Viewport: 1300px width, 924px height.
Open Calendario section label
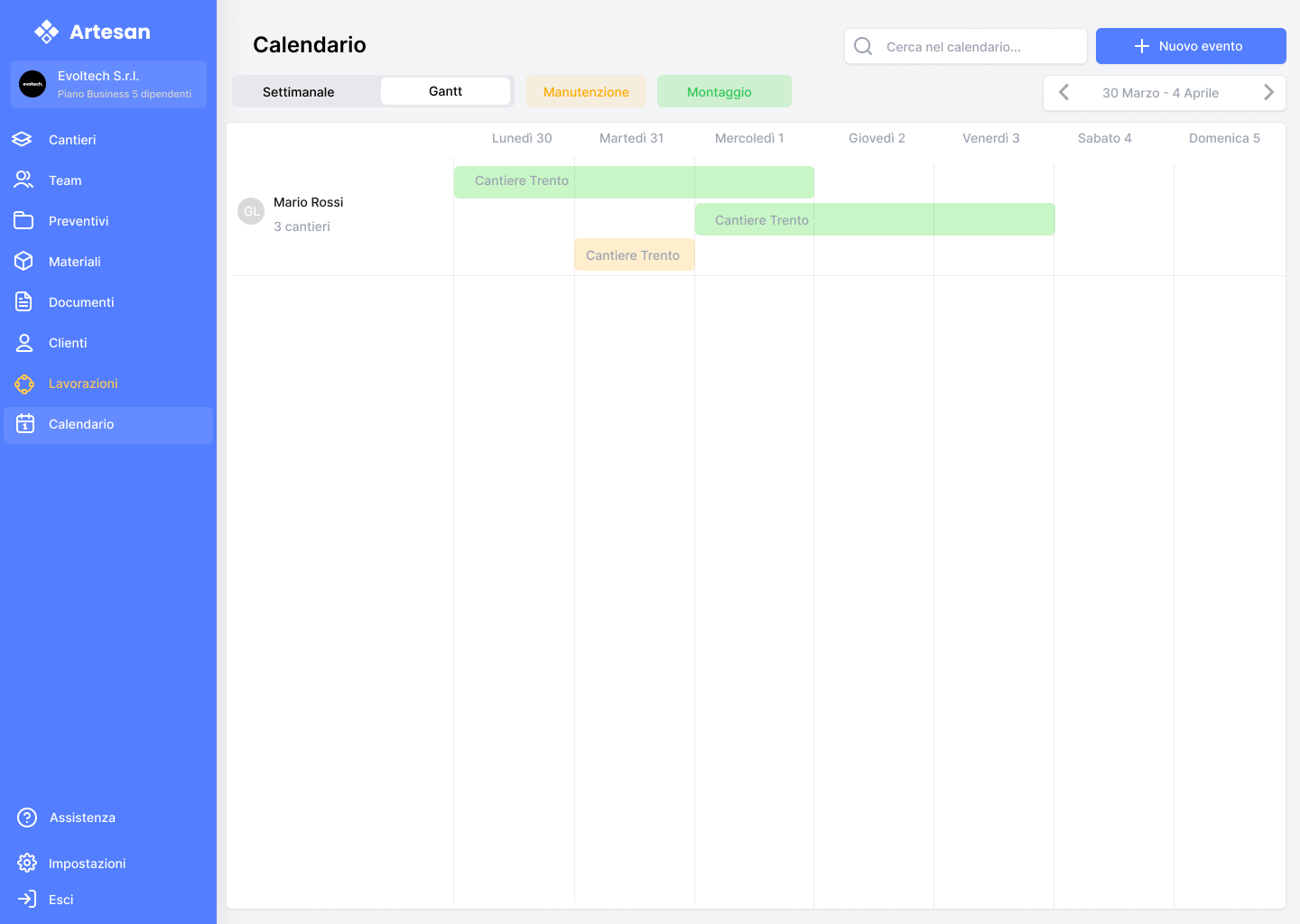[x=81, y=424]
